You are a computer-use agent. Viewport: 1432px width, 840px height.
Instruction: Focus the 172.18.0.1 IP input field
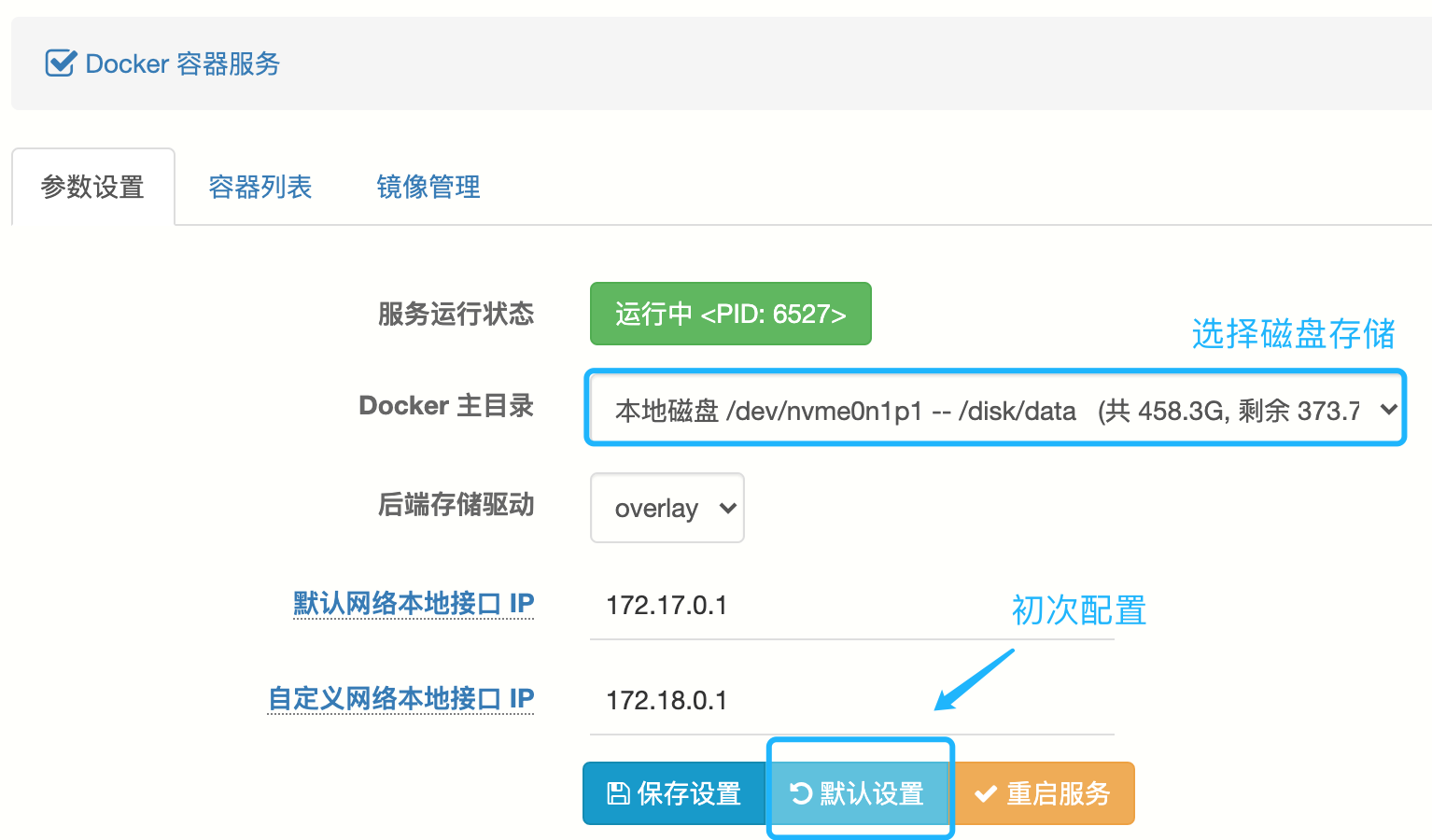coord(851,701)
